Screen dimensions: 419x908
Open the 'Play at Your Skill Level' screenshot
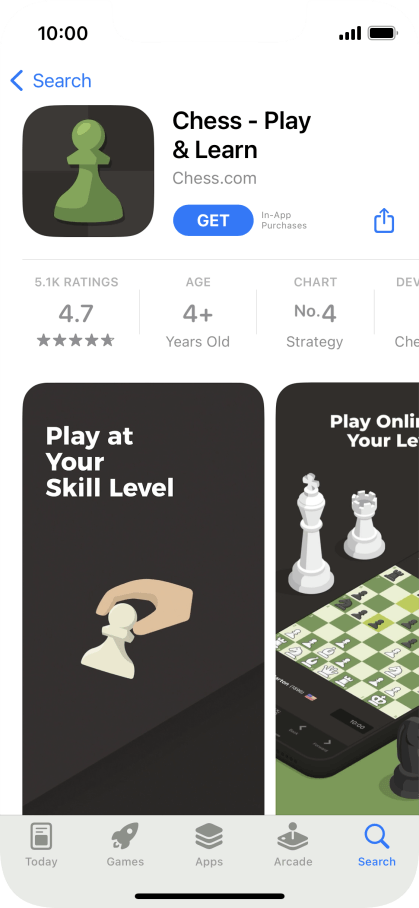(x=143, y=599)
